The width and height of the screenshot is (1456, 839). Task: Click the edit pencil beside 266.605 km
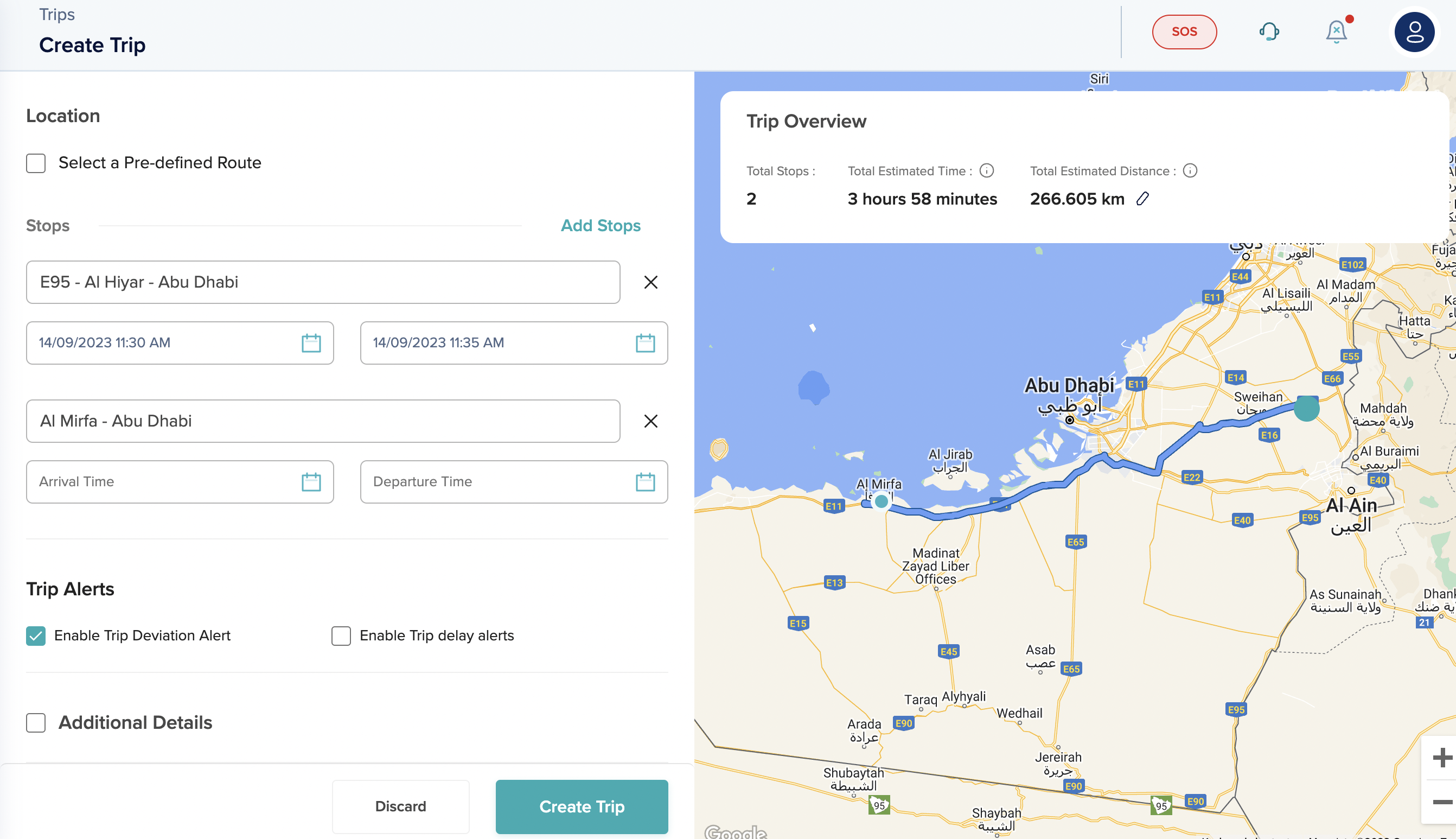tap(1142, 199)
